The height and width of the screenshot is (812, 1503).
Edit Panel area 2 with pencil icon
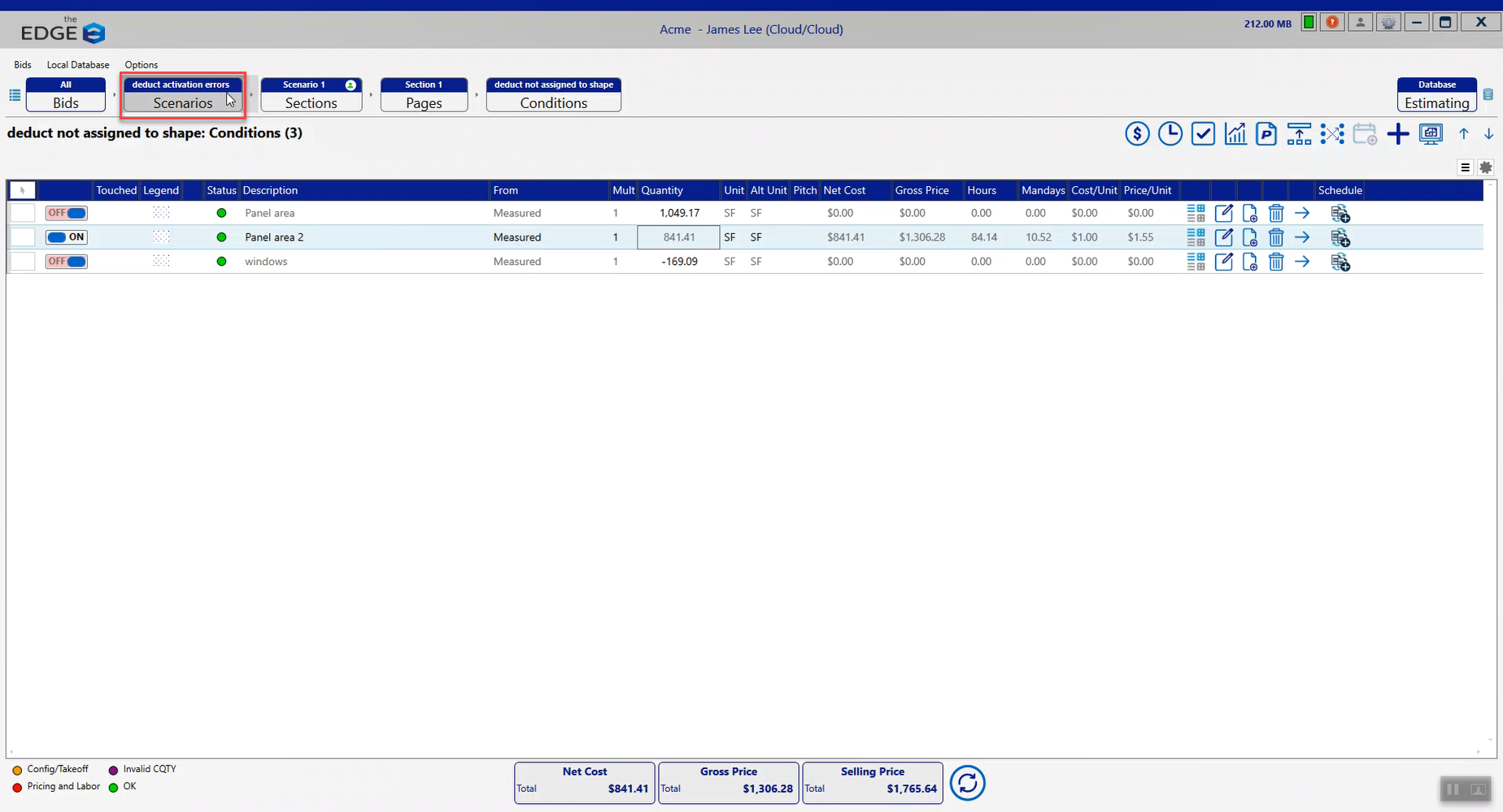[x=1223, y=237]
